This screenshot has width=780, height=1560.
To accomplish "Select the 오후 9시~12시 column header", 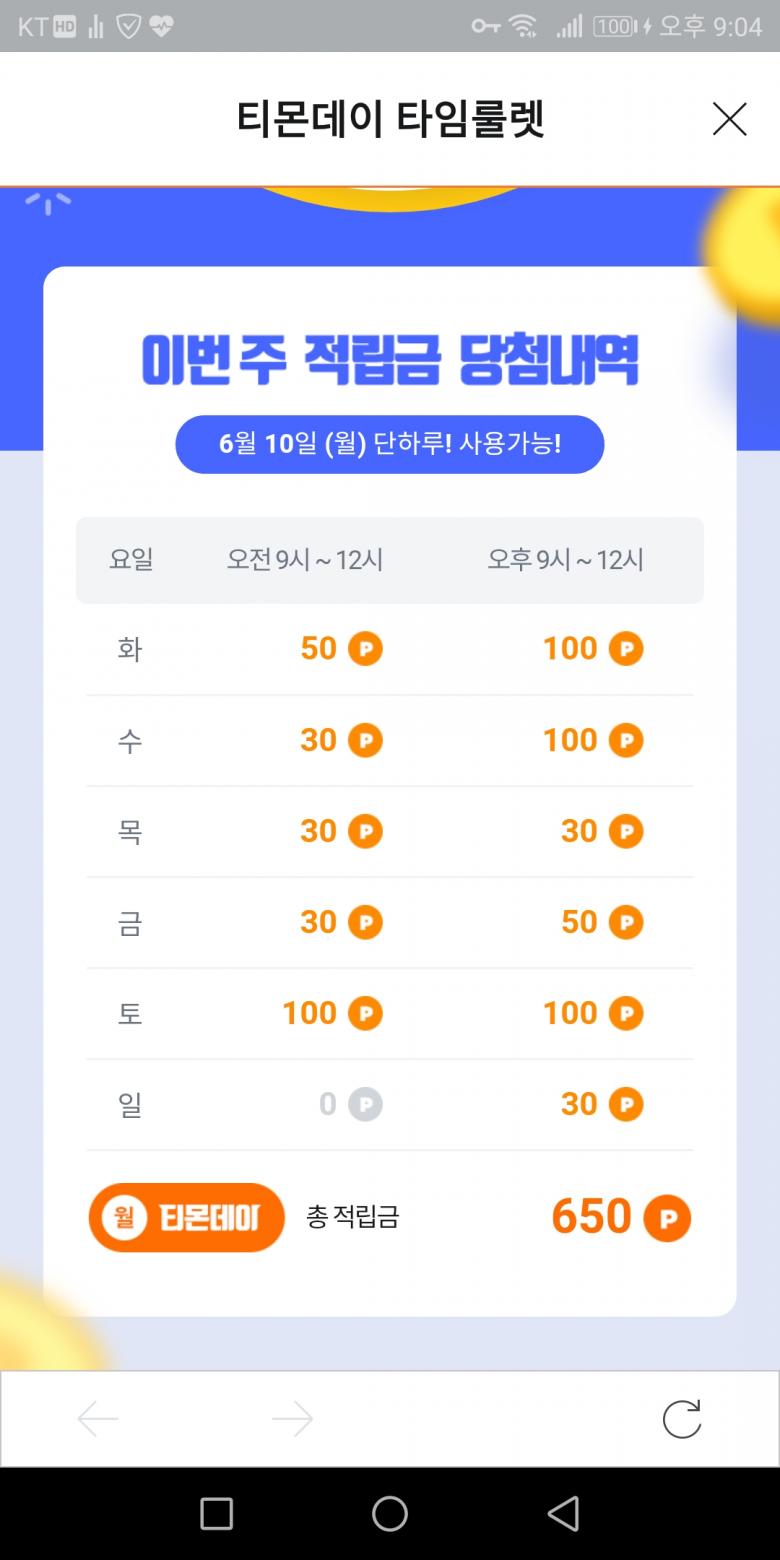I will (565, 560).
